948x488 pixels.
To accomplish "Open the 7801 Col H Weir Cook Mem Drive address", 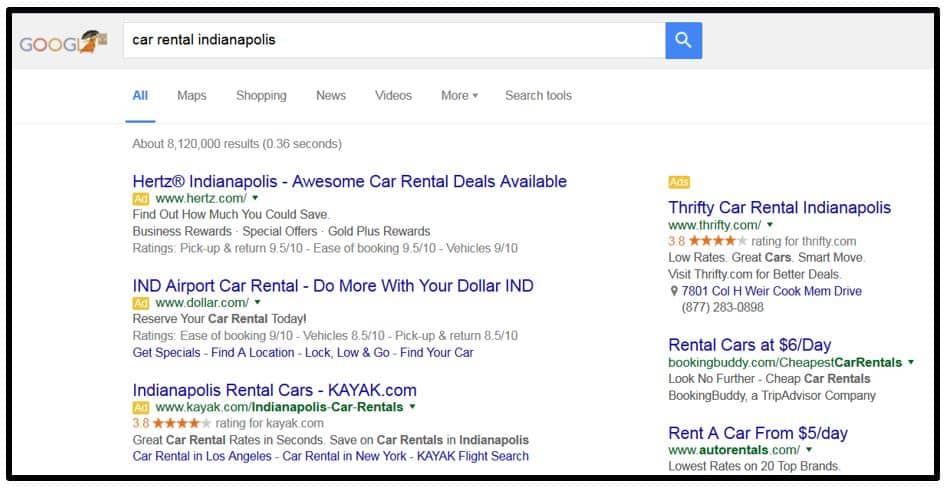I will 771,291.
